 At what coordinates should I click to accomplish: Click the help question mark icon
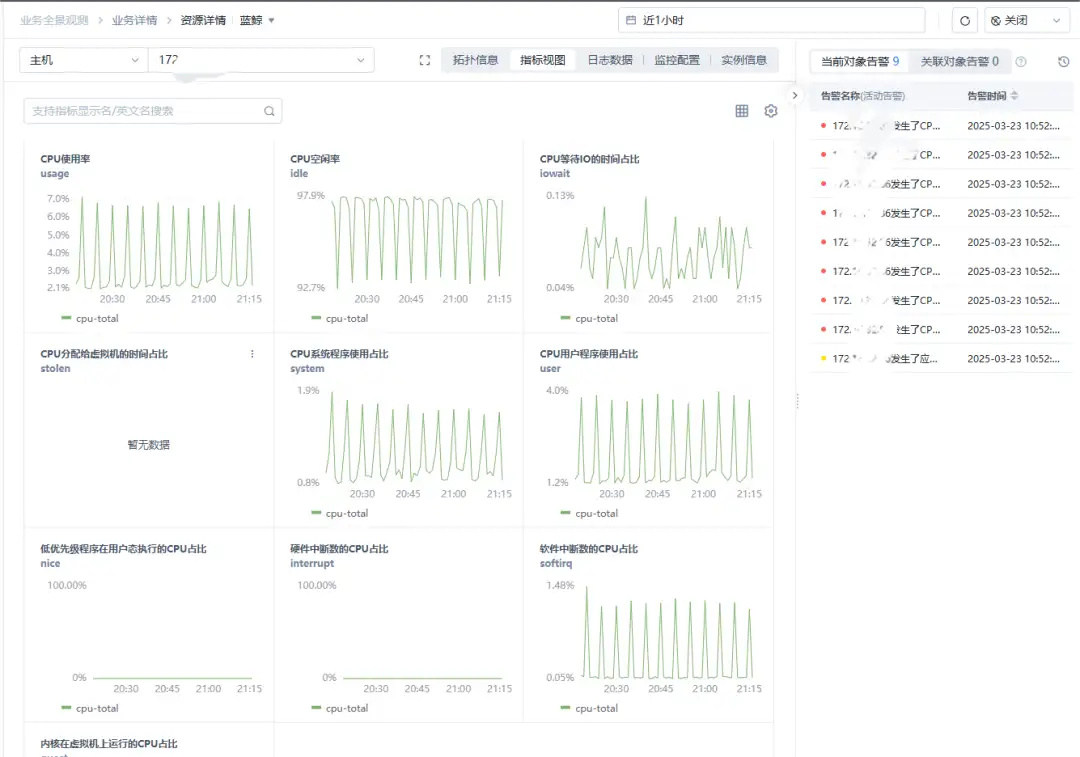click(x=1021, y=61)
